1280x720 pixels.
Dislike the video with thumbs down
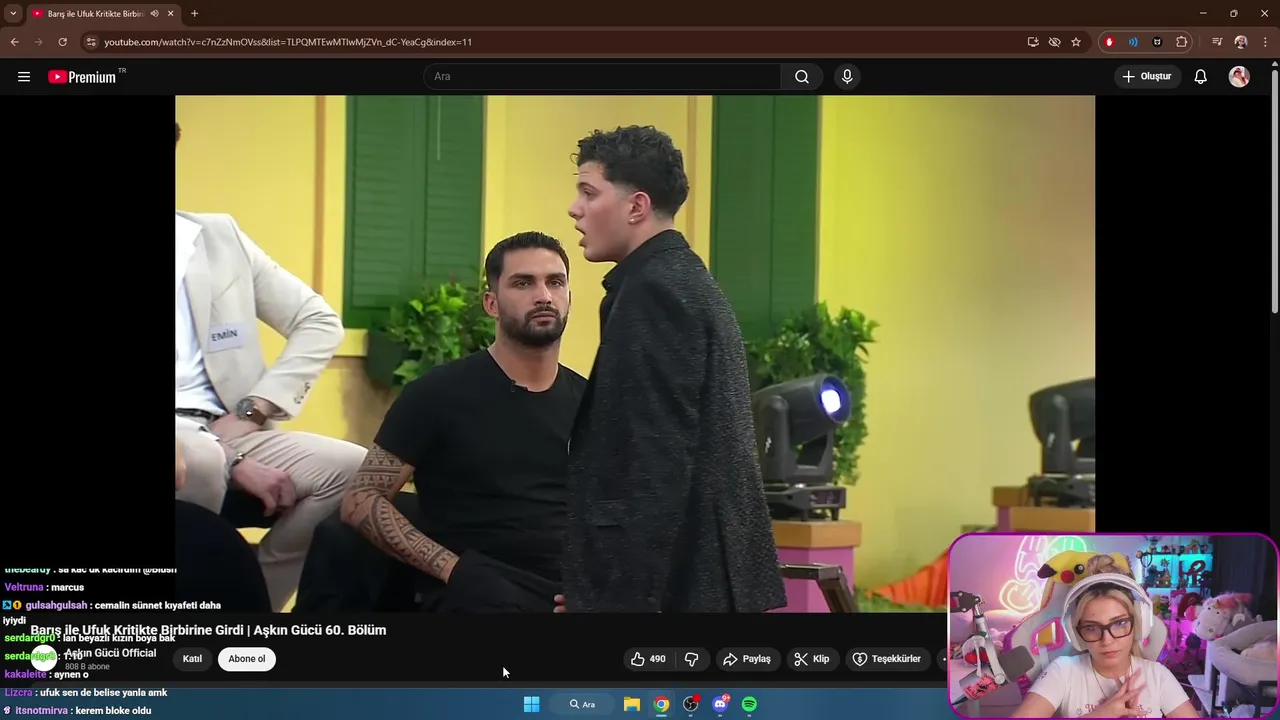click(x=691, y=659)
